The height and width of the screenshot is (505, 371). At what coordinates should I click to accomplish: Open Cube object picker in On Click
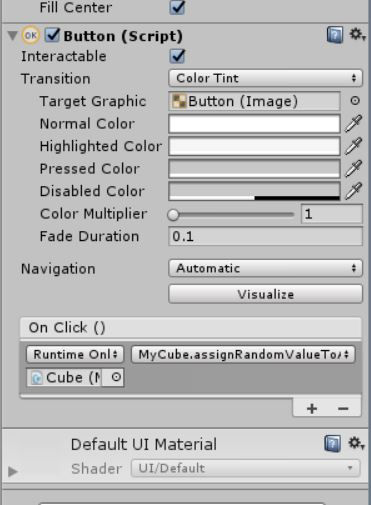tap(116, 377)
